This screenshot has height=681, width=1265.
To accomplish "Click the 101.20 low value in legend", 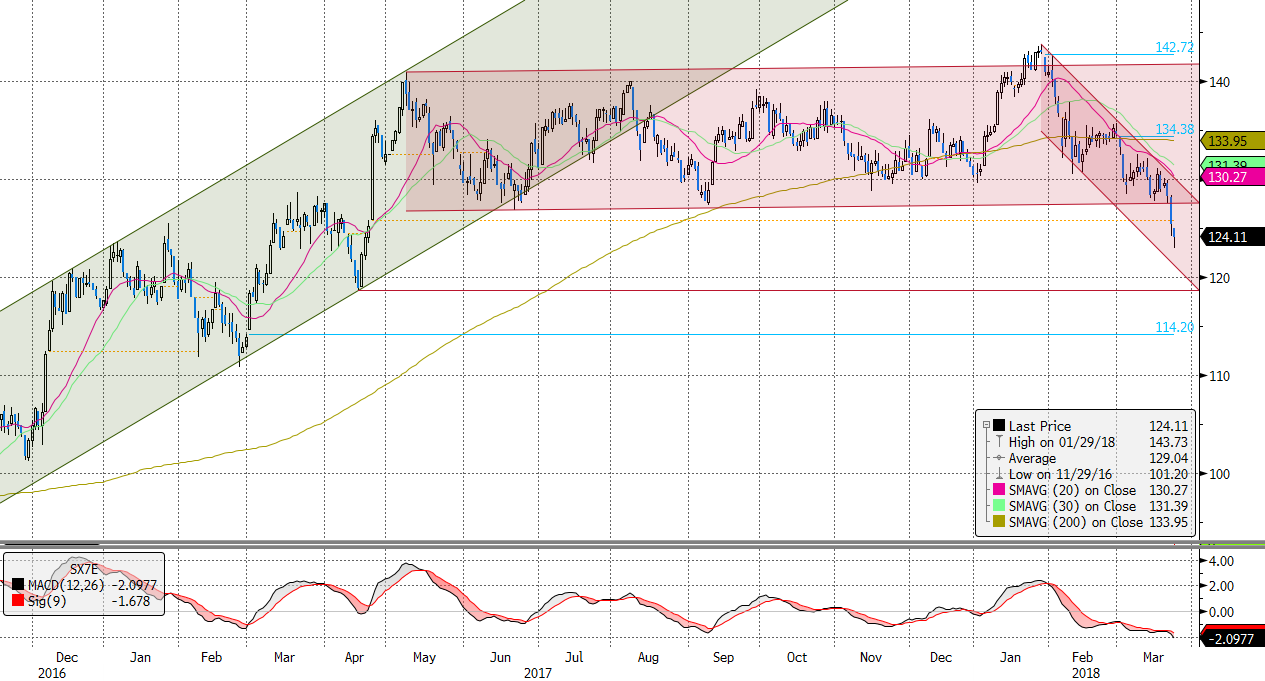I will click(x=1167, y=474).
